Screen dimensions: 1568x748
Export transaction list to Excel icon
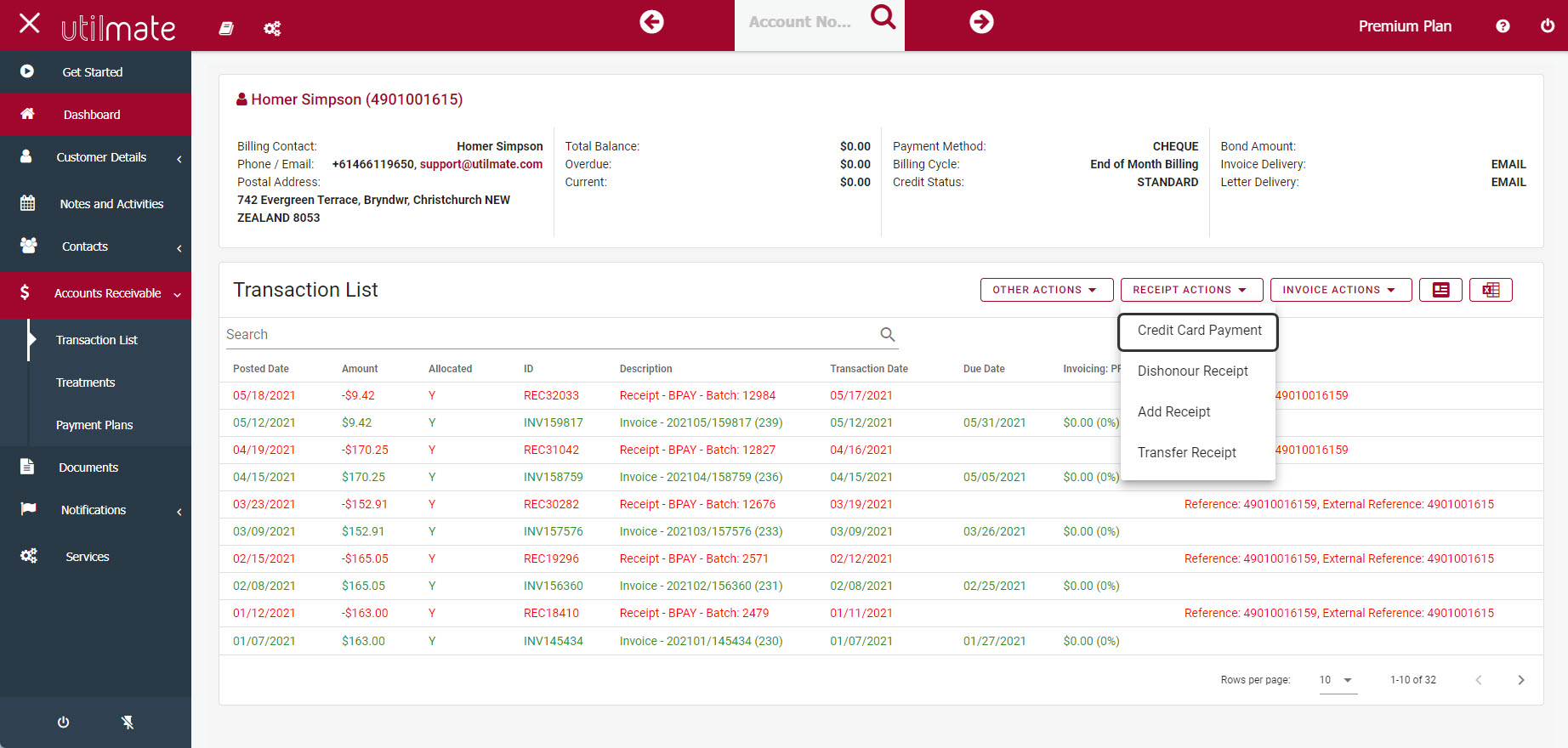[1491, 290]
